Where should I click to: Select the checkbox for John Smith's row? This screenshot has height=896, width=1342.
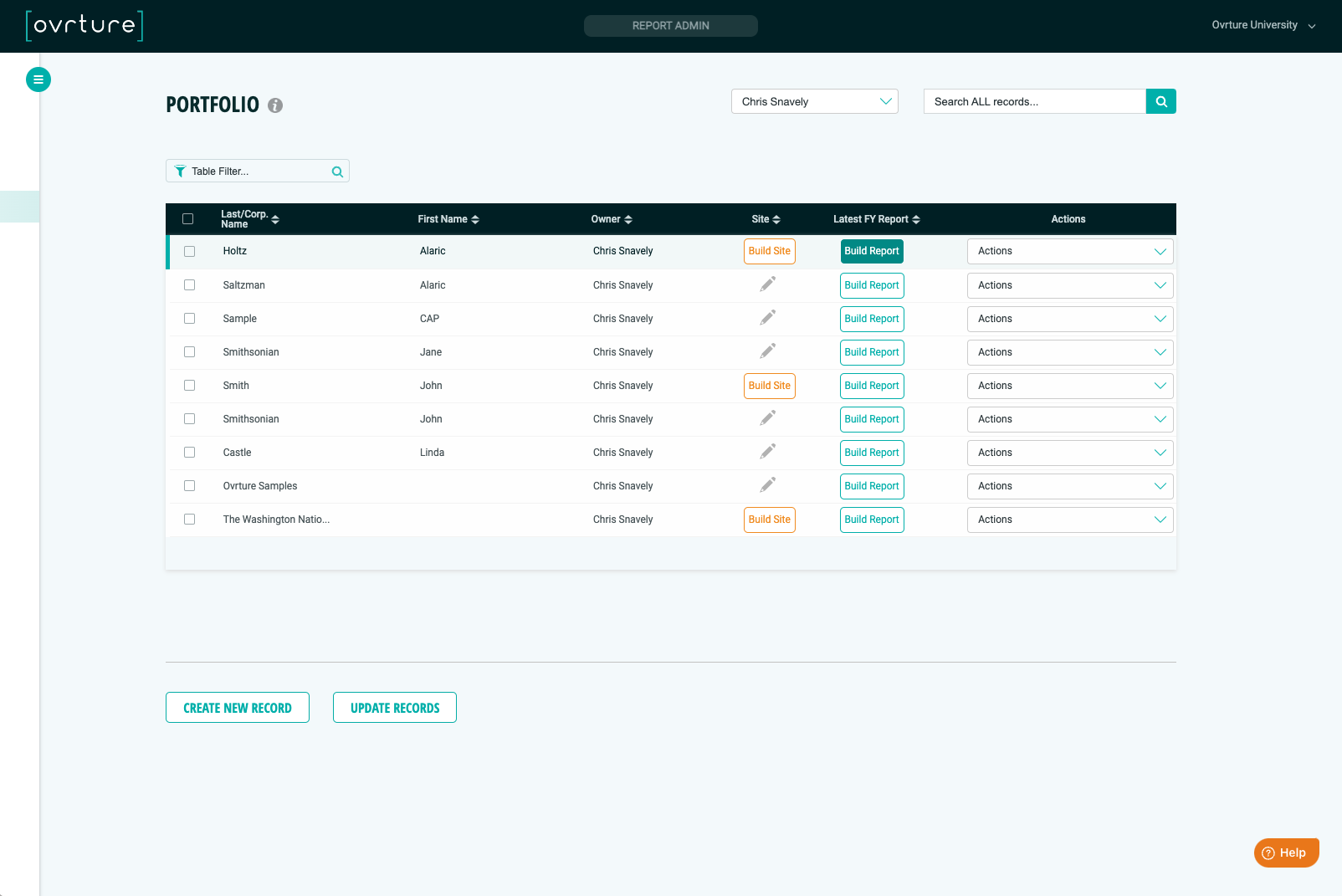click(189, 385)
